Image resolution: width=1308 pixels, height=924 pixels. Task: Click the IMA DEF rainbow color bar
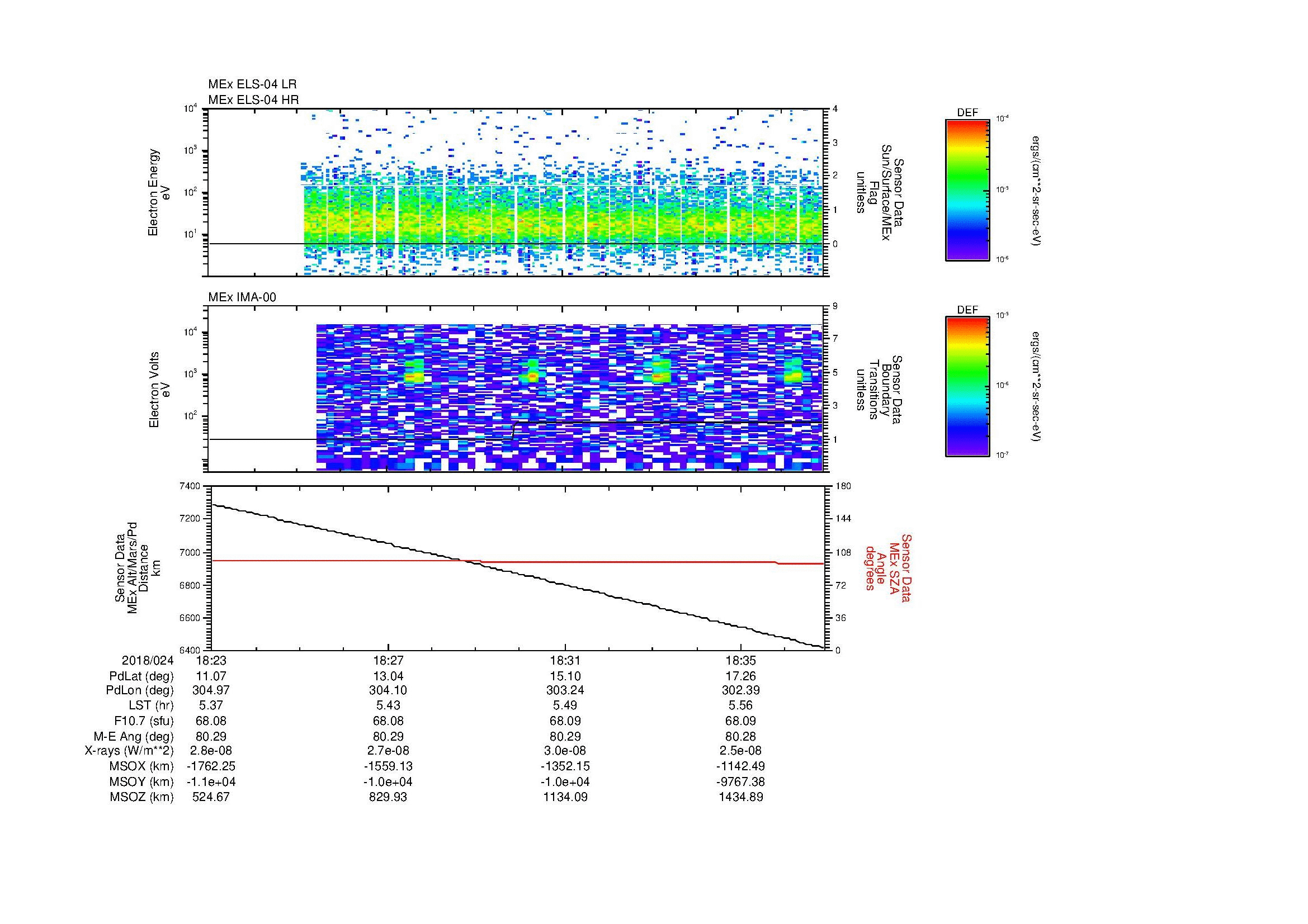pyautogui.click(x=967, y=387)
